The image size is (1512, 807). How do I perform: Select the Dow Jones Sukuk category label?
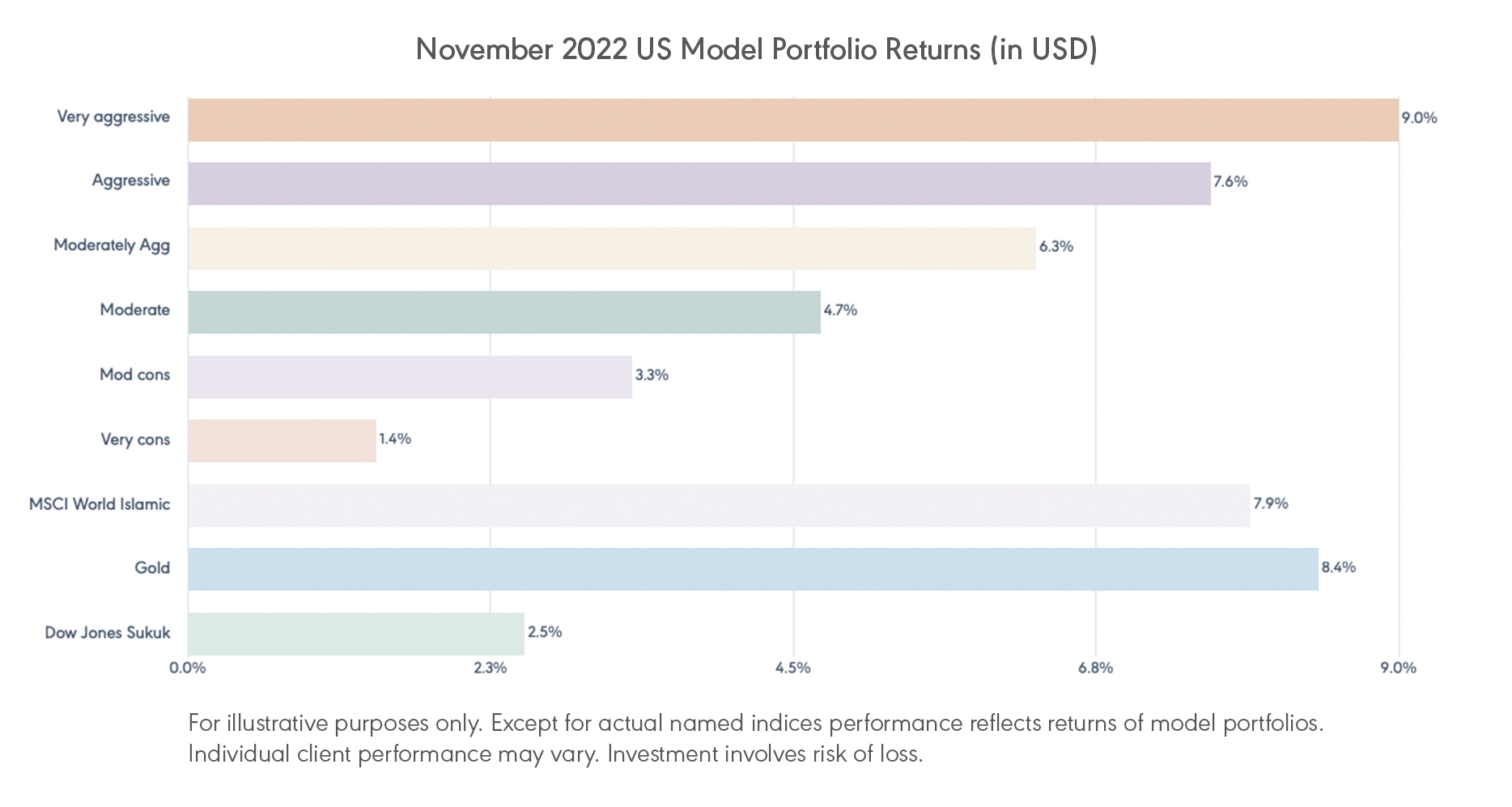(108, 633)
